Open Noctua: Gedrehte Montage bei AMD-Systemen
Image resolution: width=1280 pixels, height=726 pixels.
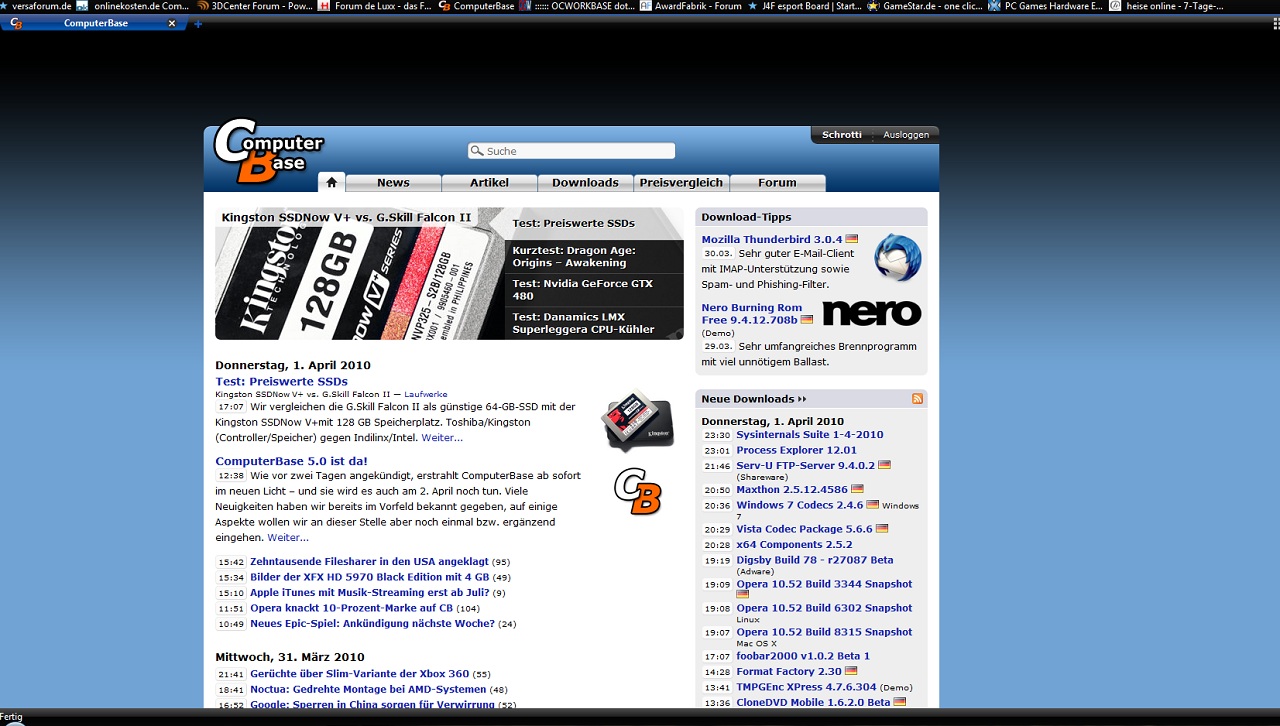tap(368, 690)
